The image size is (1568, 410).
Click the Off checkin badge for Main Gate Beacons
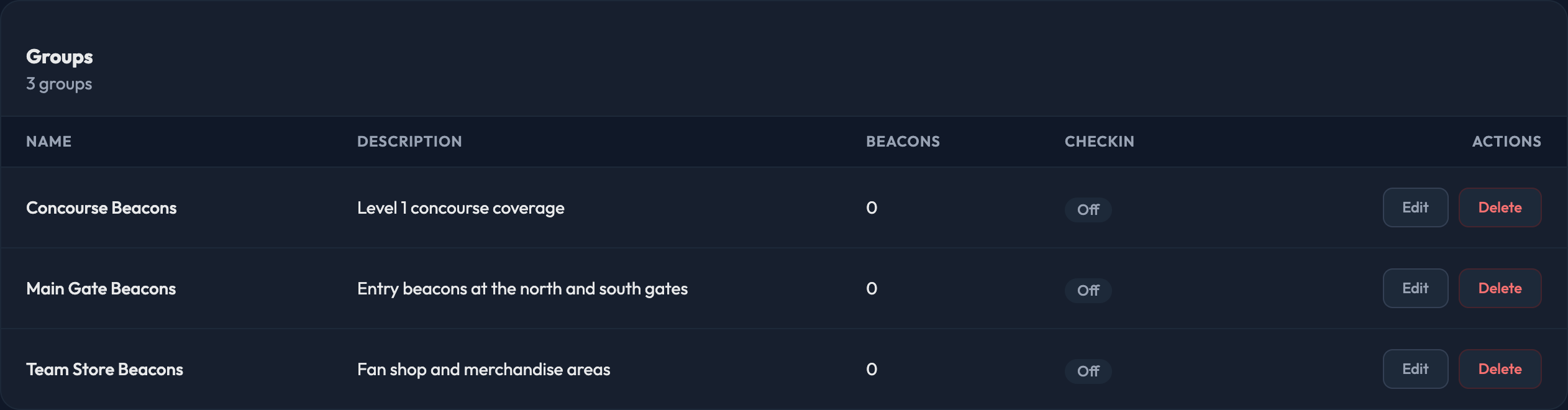(x=1088, y=291)
